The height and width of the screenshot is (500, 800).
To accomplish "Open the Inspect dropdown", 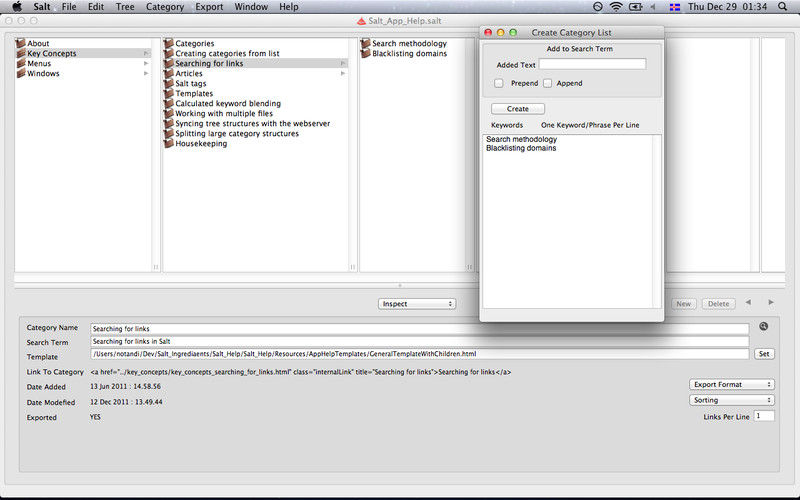I will [x=417, y=304].
